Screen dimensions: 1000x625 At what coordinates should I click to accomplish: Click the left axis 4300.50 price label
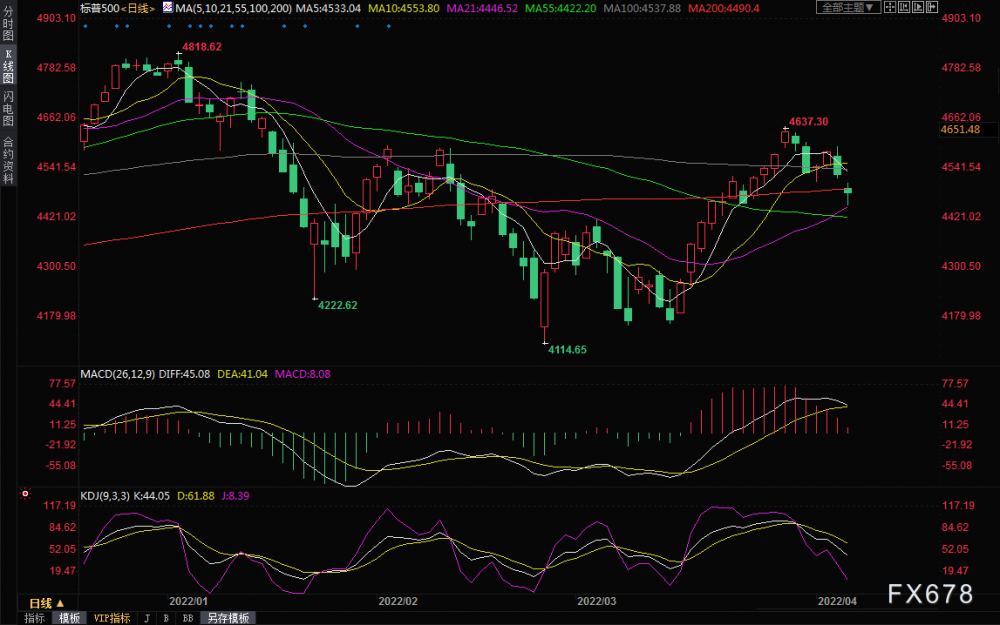(56, 266)
